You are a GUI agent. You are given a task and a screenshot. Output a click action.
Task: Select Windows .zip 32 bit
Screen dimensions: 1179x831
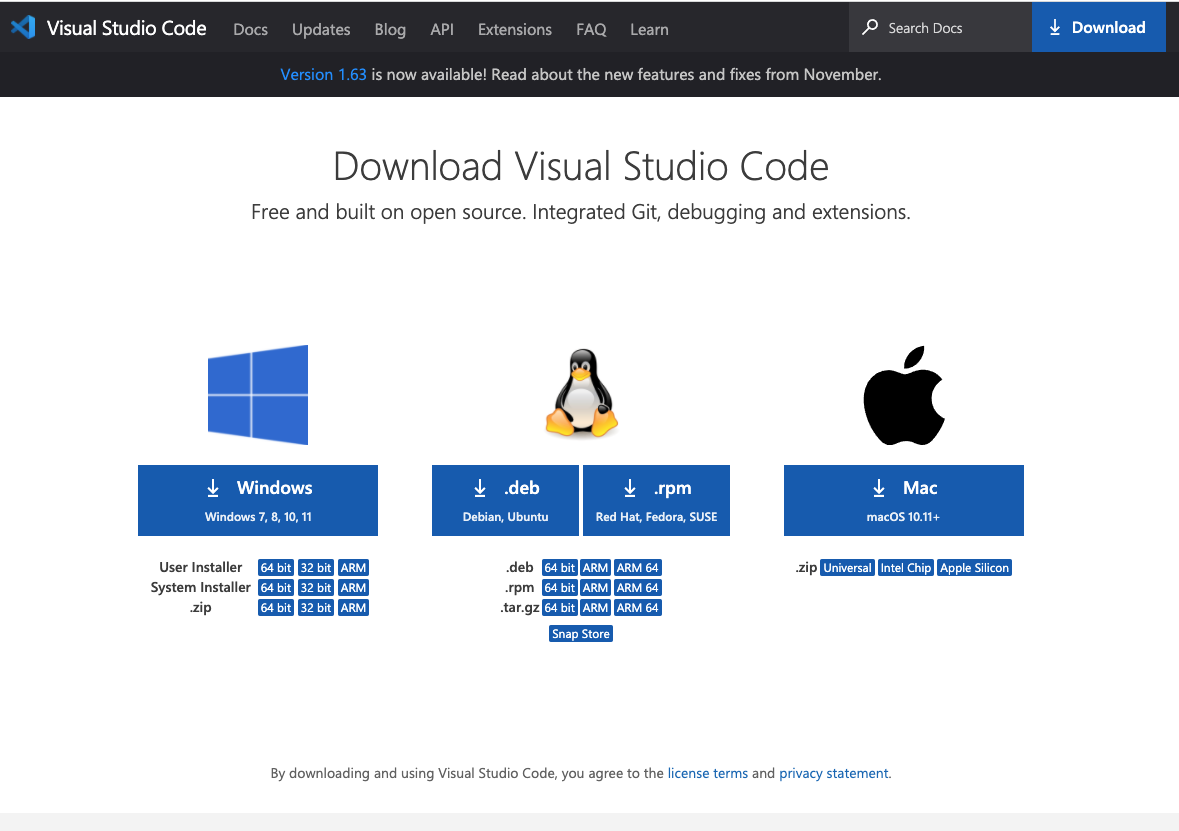[316, 608]
